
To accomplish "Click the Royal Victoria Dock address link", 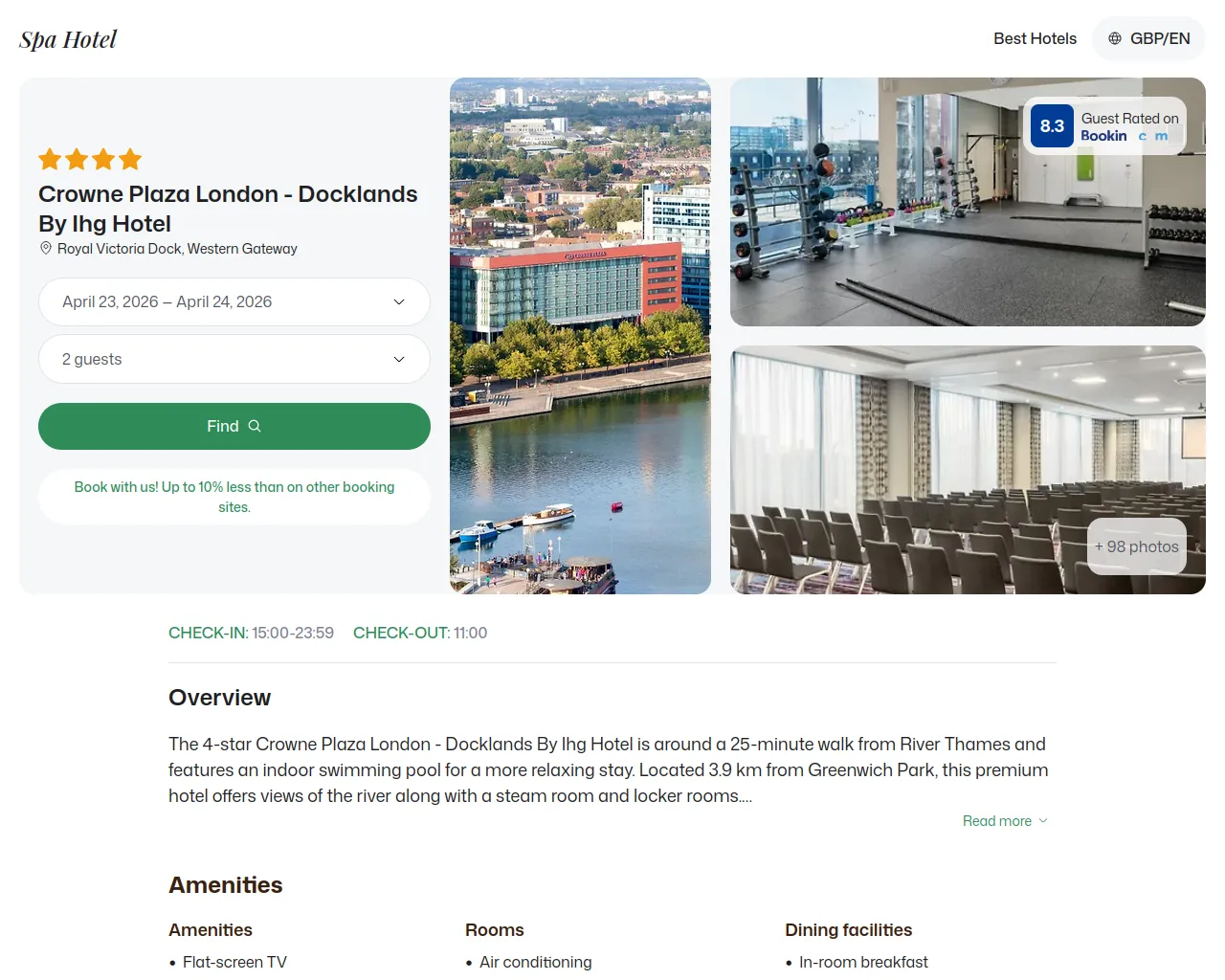I will pos(177,249).
